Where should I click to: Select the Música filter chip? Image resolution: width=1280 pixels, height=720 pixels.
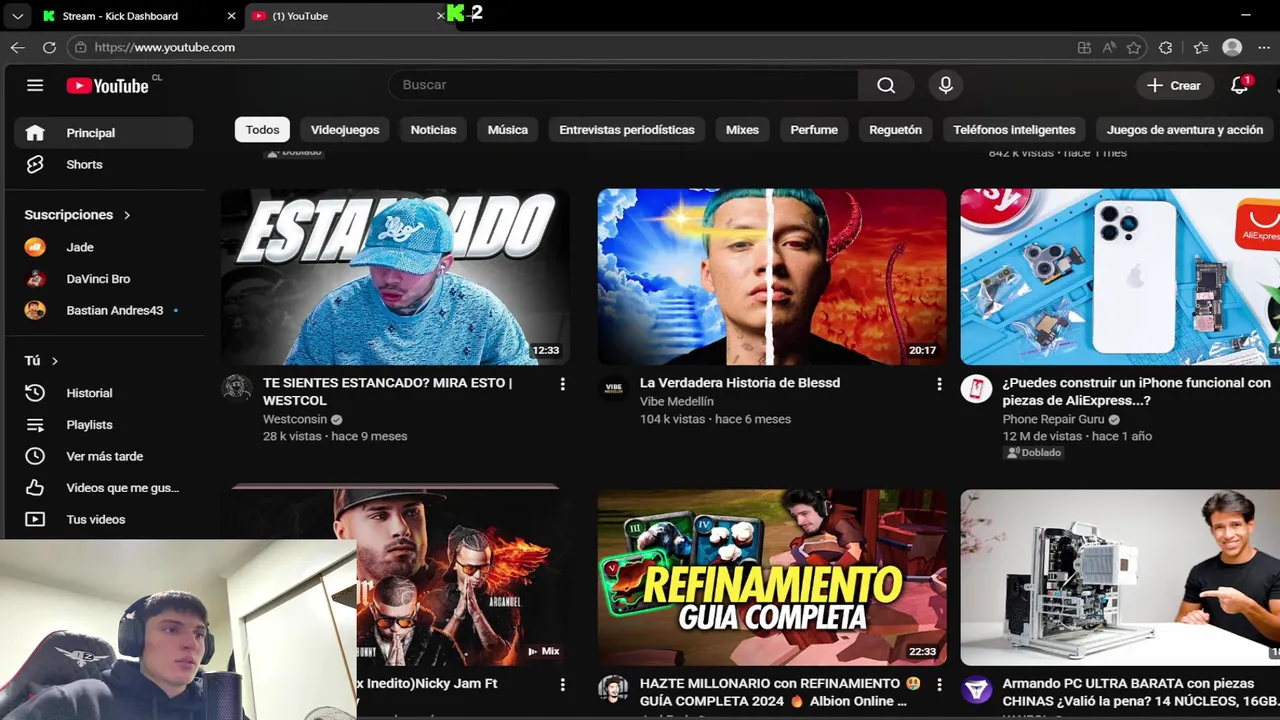click(508, 130)
